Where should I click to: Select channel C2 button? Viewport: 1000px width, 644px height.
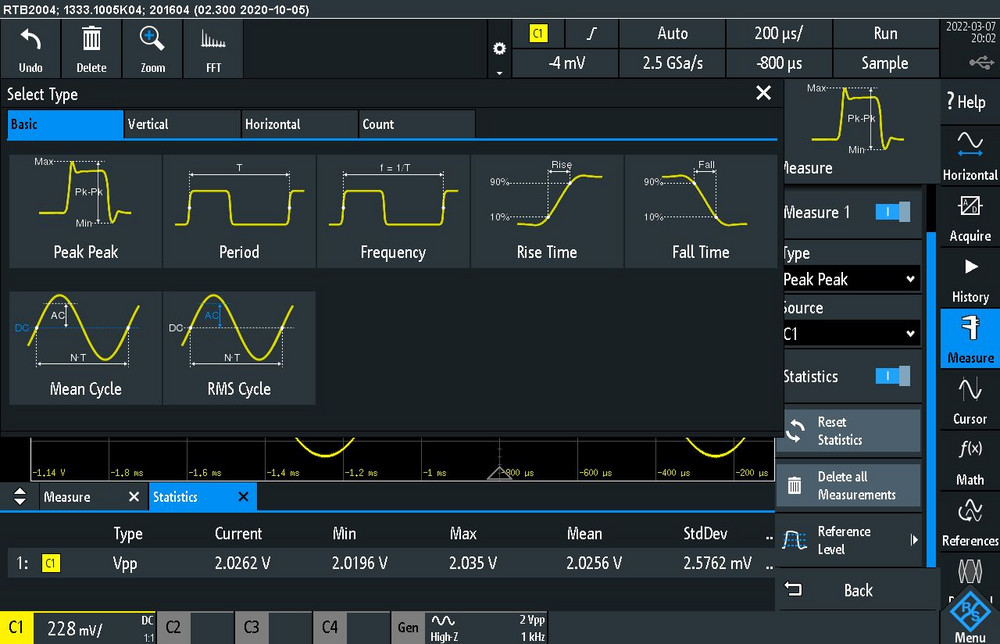[173, 628]
